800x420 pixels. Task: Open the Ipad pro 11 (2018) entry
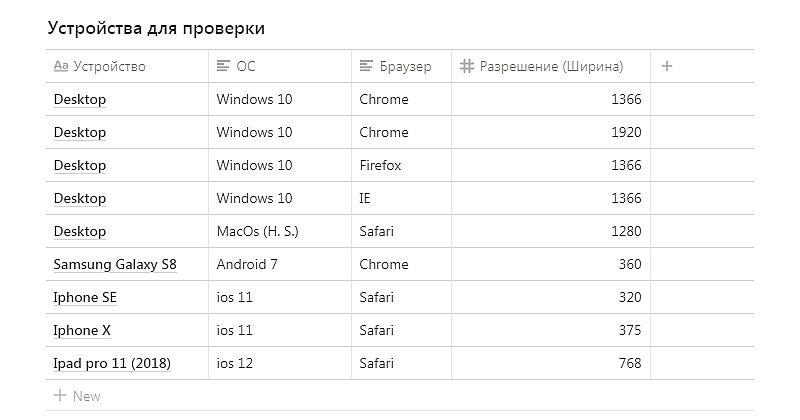click(x=112, y=363)
